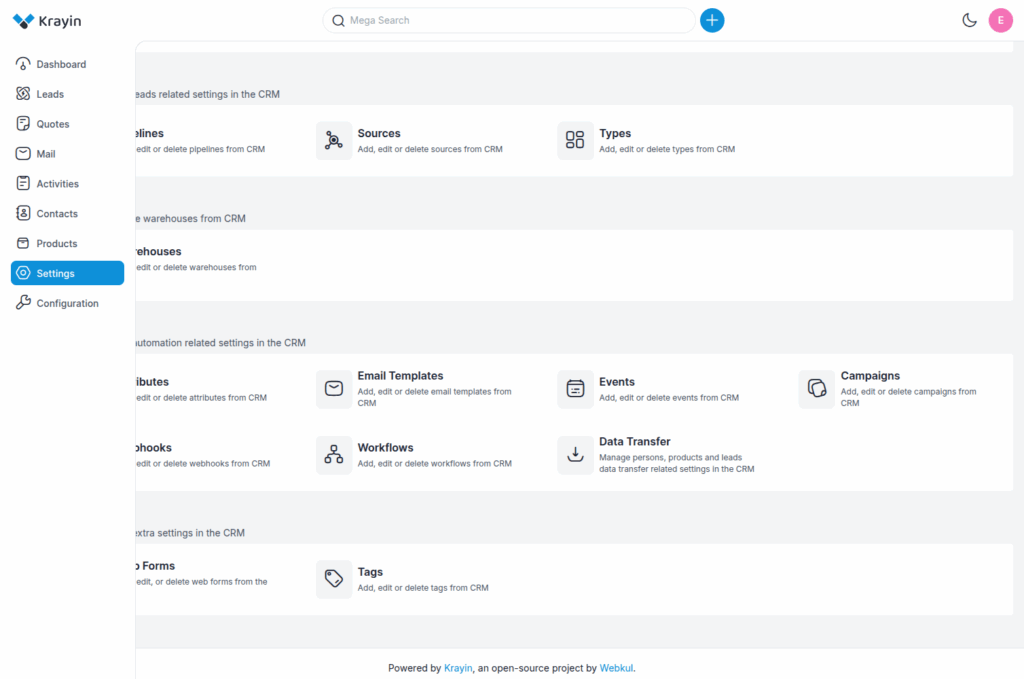1024x679 pixels.
Task: Go to Configuration menu item
Action: (x=67, y=303)
